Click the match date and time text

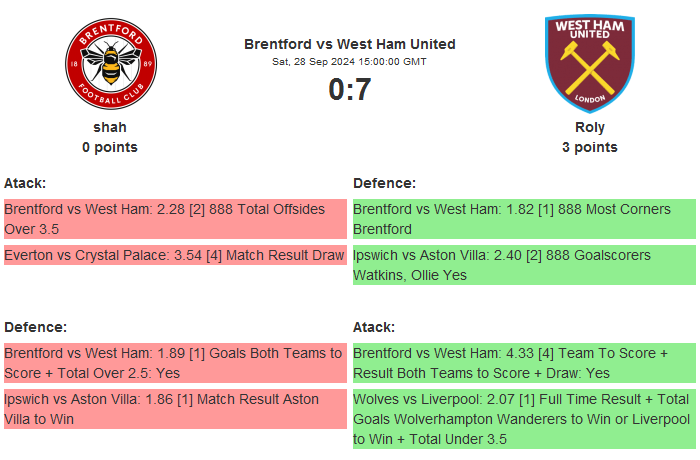tap(350, 61)
